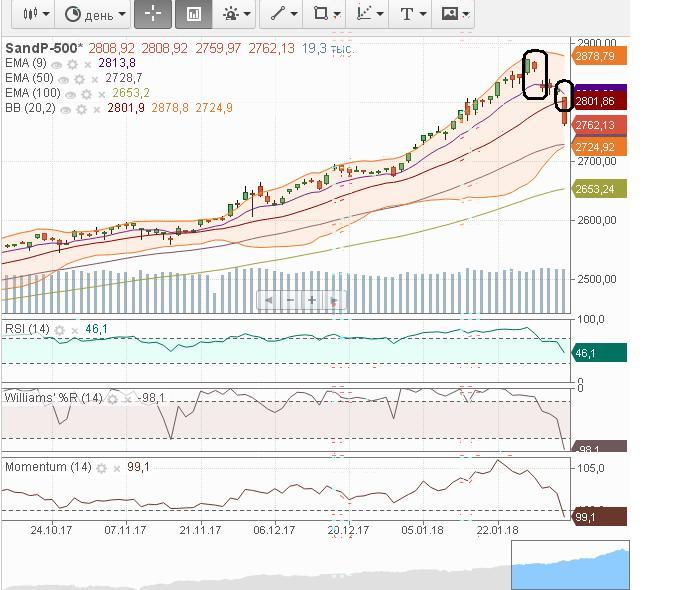The height and width of the screenshot is (590, 674).
Task: Open EMA (50) settings gear
Action: pyautogui.click(x=79, y=79)
